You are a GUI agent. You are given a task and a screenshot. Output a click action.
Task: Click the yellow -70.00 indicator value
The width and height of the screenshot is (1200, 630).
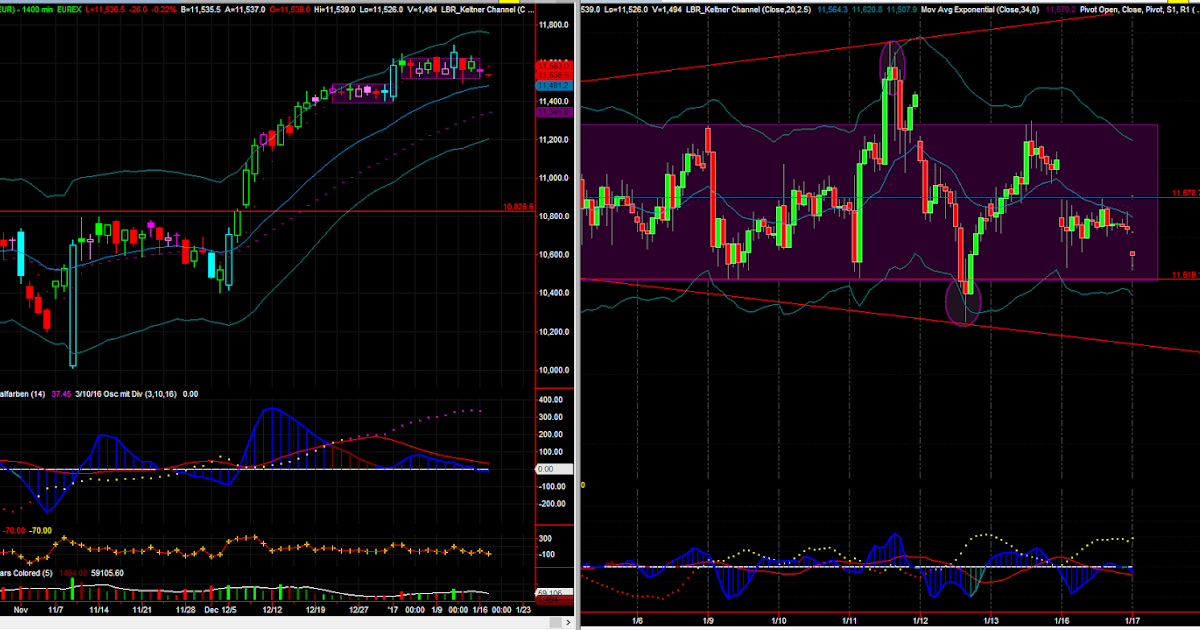(x=40, y=531)
